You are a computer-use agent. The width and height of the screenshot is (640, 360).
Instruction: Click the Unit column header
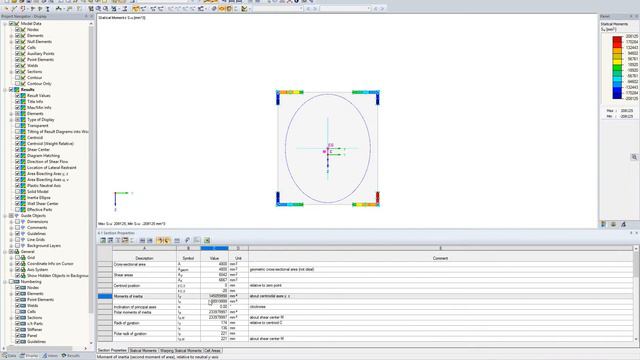click(238, 258)
